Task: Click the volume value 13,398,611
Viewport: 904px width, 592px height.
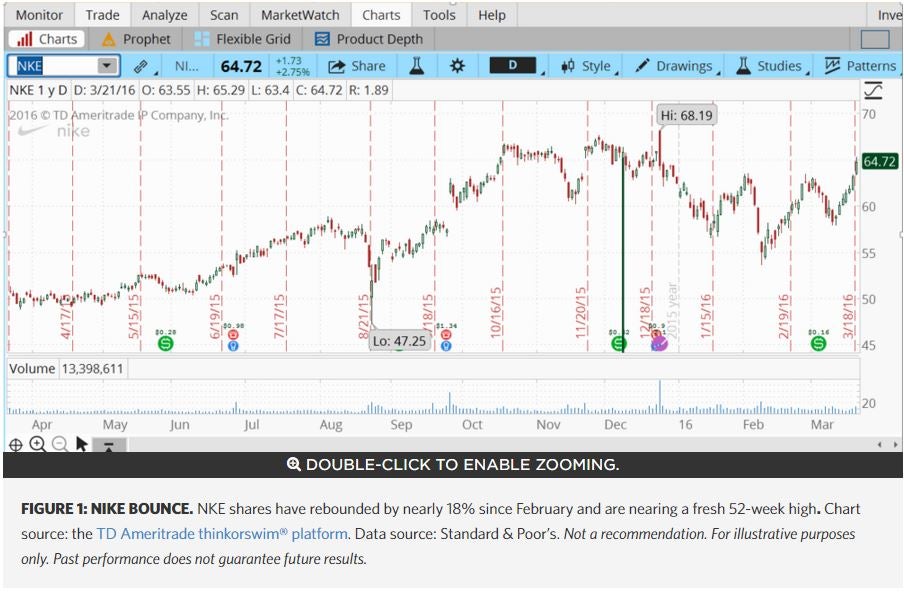Action: (92, 368)
